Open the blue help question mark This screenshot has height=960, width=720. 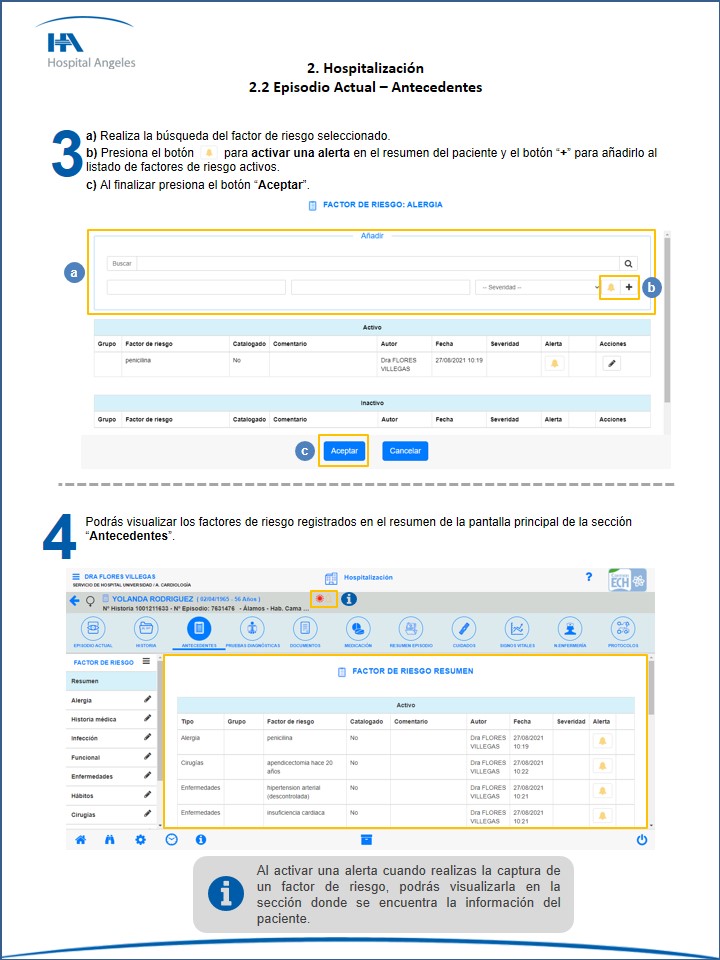(589, 577)
